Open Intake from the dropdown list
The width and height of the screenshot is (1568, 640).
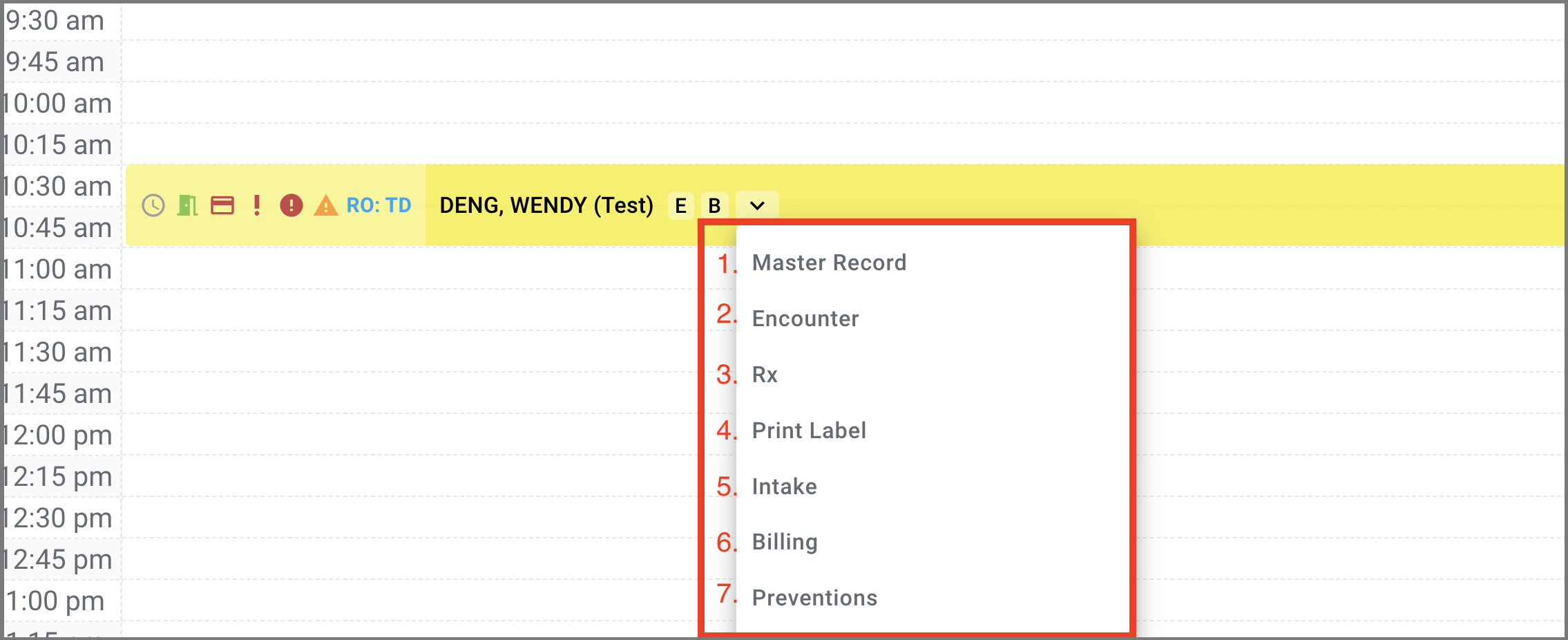click(x=784, y=487)
